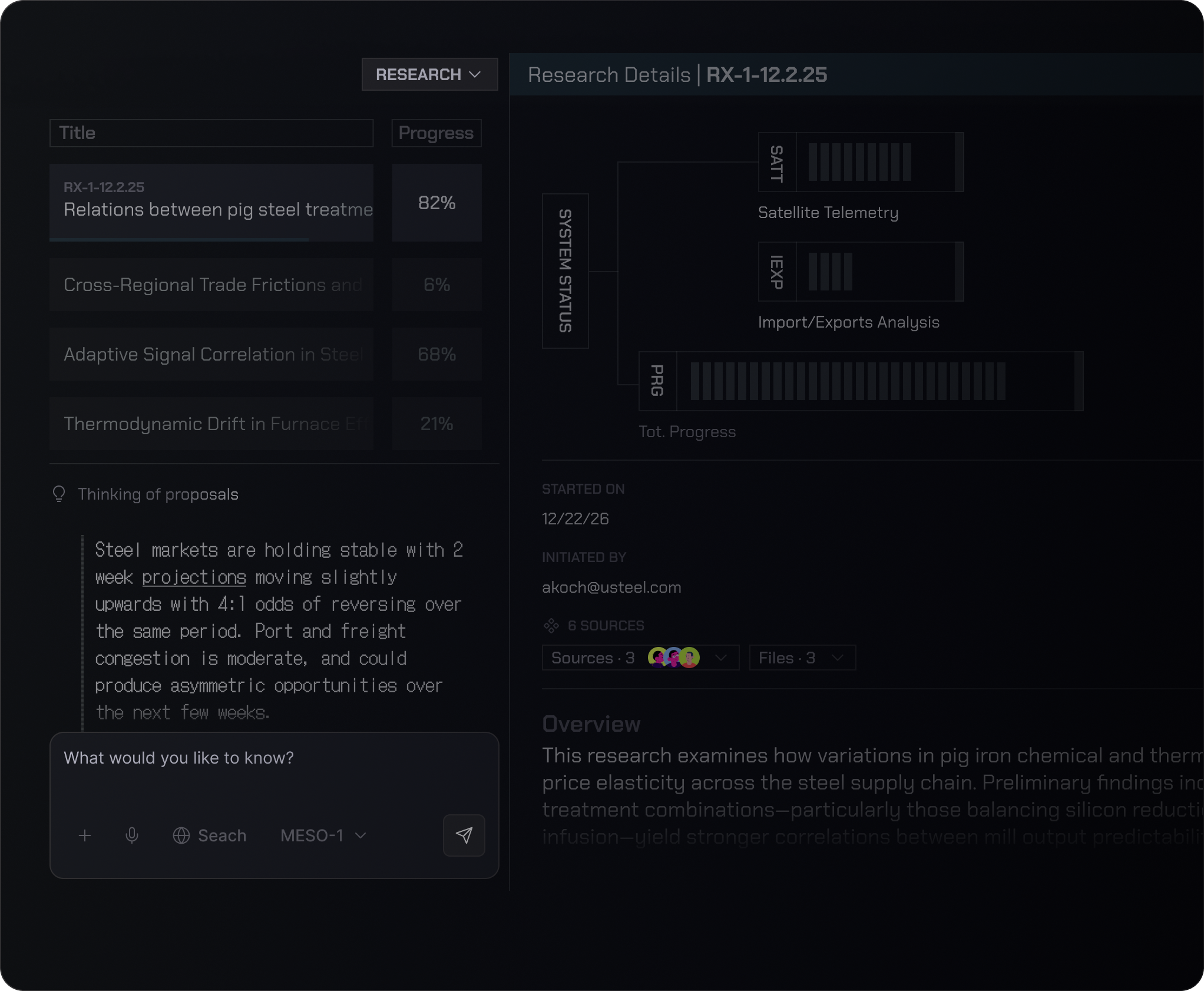Open the MESO-1 model selector
The width and height of the screenshot is (1204, 991).
[x=323, y=835]
